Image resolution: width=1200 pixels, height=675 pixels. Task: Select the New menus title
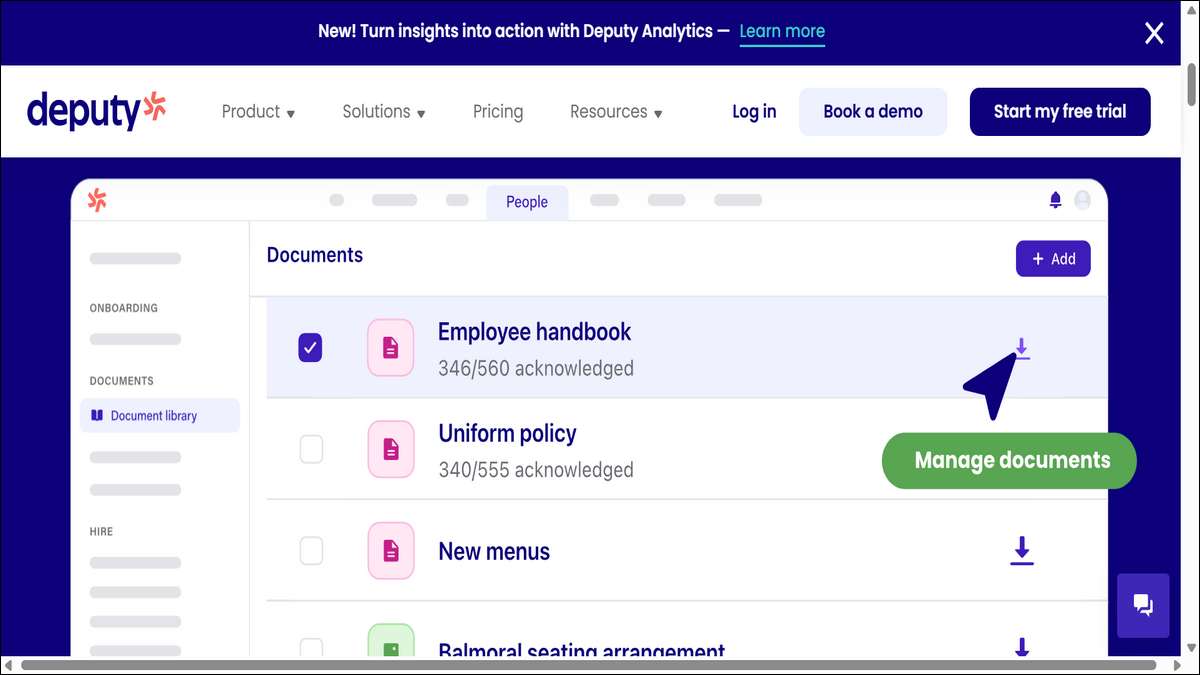494,551
